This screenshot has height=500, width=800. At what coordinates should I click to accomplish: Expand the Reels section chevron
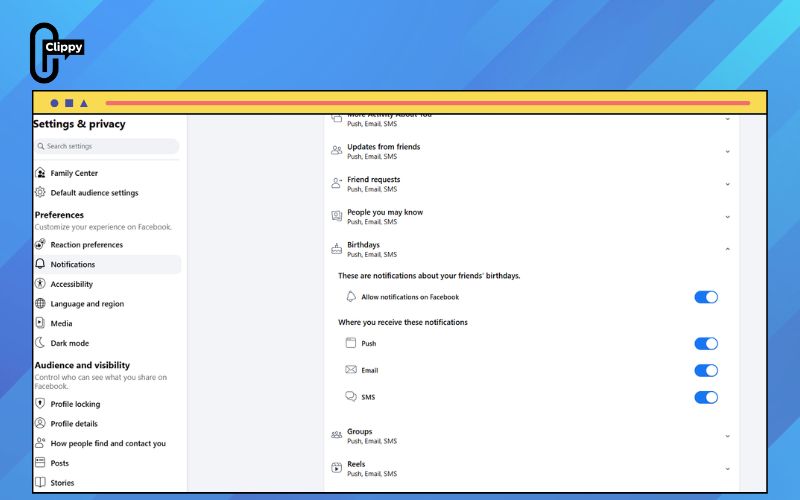coord(728,469)
